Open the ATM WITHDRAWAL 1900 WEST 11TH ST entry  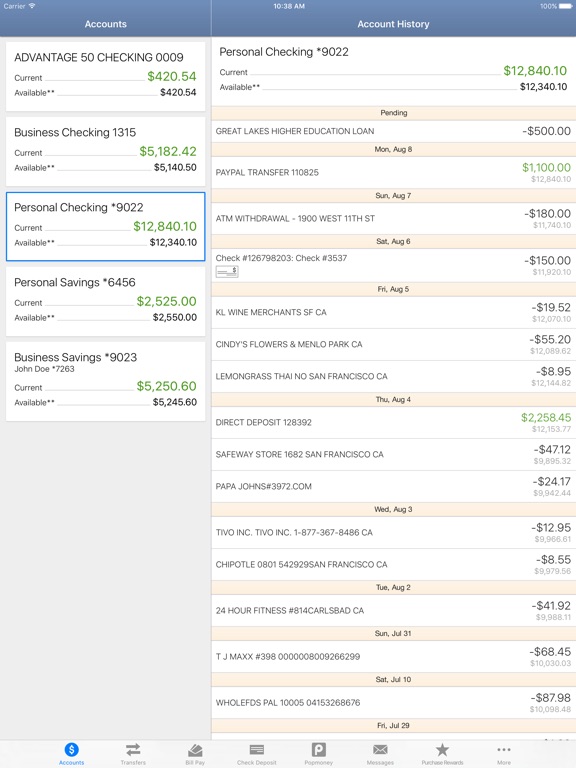[x=394, y=218]
